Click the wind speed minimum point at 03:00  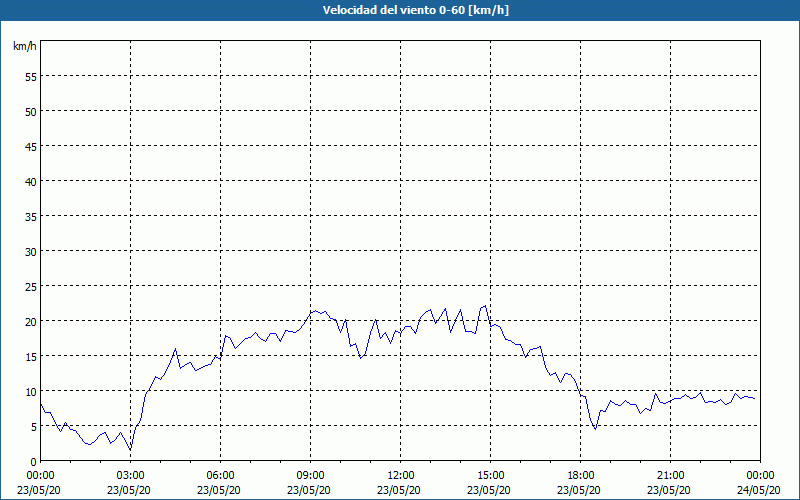(x=131, y=449)
